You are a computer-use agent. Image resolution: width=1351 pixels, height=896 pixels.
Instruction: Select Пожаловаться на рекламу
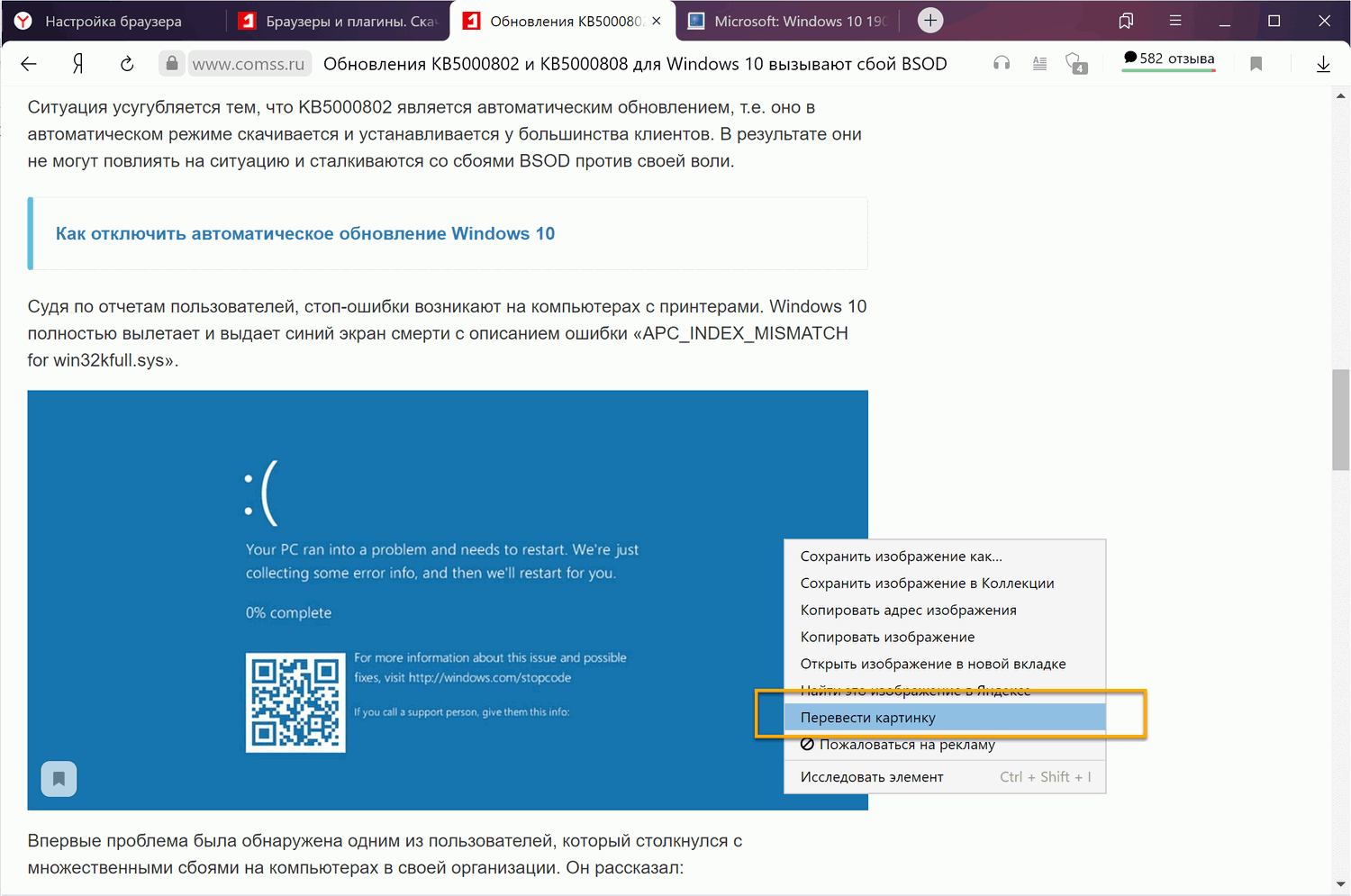point(945,745)
